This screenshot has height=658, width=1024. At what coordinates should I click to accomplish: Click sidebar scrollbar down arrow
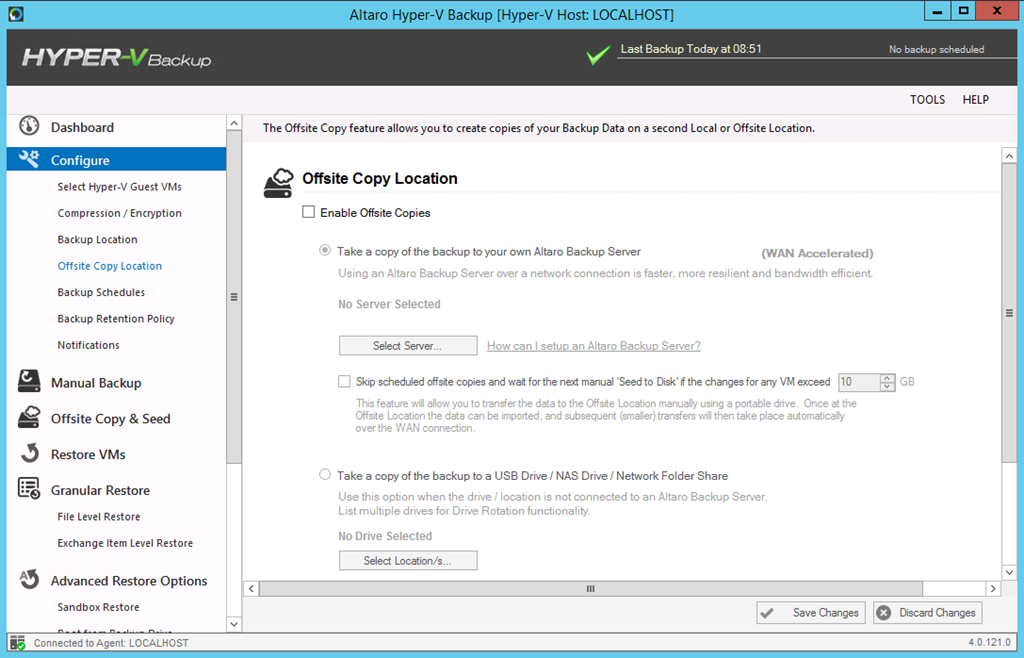[x=234, y=625]
